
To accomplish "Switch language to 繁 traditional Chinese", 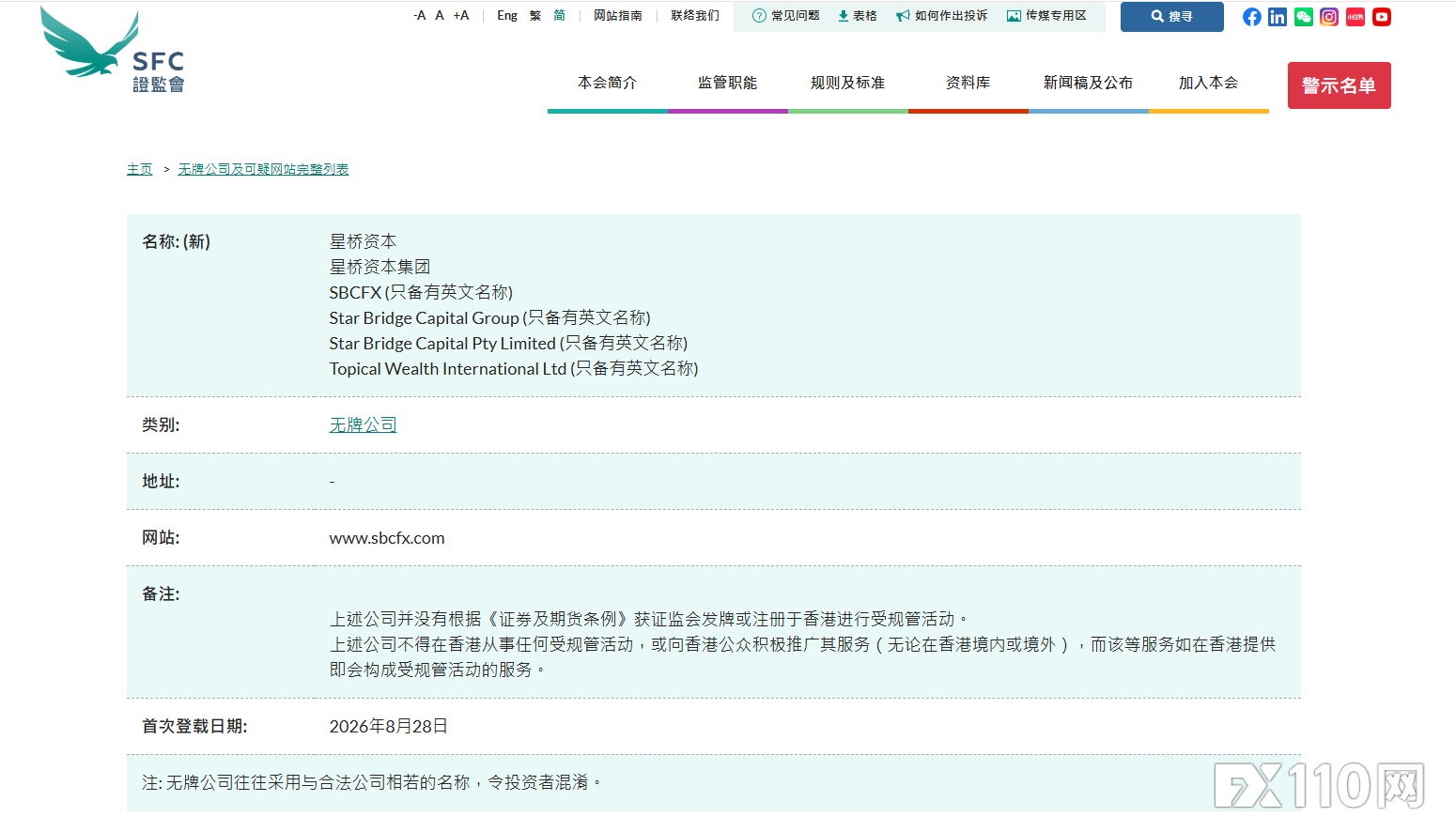I will (535, 16).
